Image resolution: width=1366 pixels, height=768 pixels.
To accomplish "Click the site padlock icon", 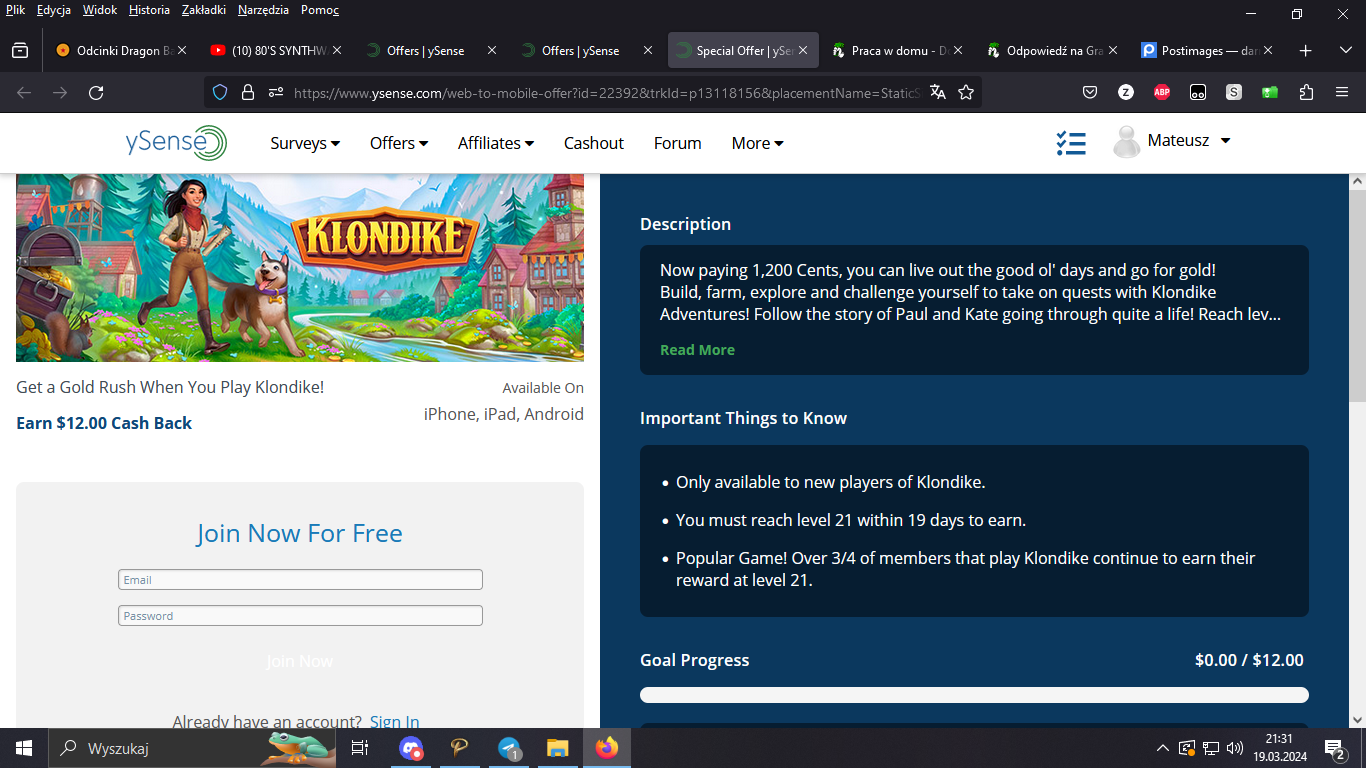I will click(248, 93).
